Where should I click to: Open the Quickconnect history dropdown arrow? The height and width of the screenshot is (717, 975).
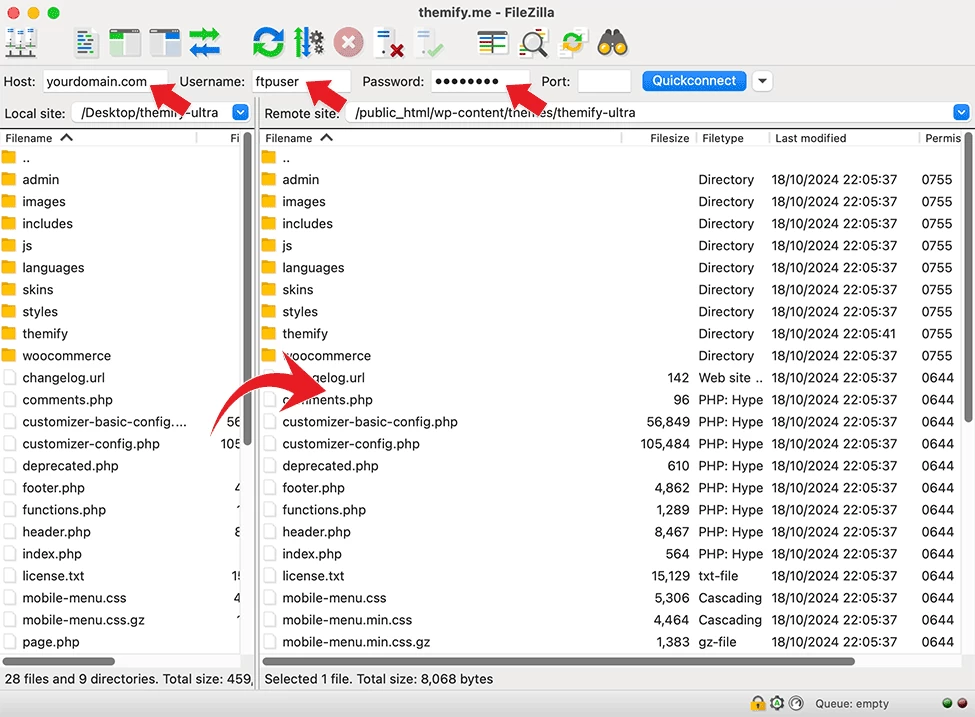(762, 81)
